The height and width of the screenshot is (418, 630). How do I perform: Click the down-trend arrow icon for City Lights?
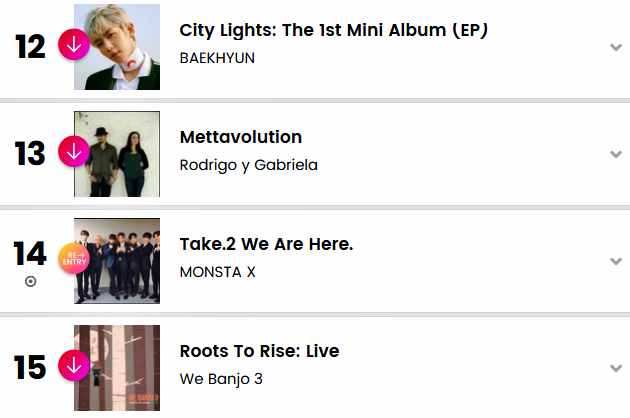tap(73, 46)
